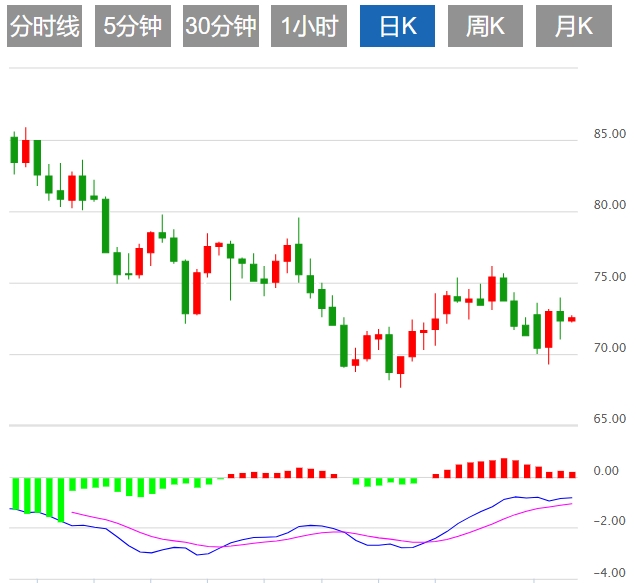636x583 pixels.
Task: Open the 月K monthly tab
Action: point(573,27)
